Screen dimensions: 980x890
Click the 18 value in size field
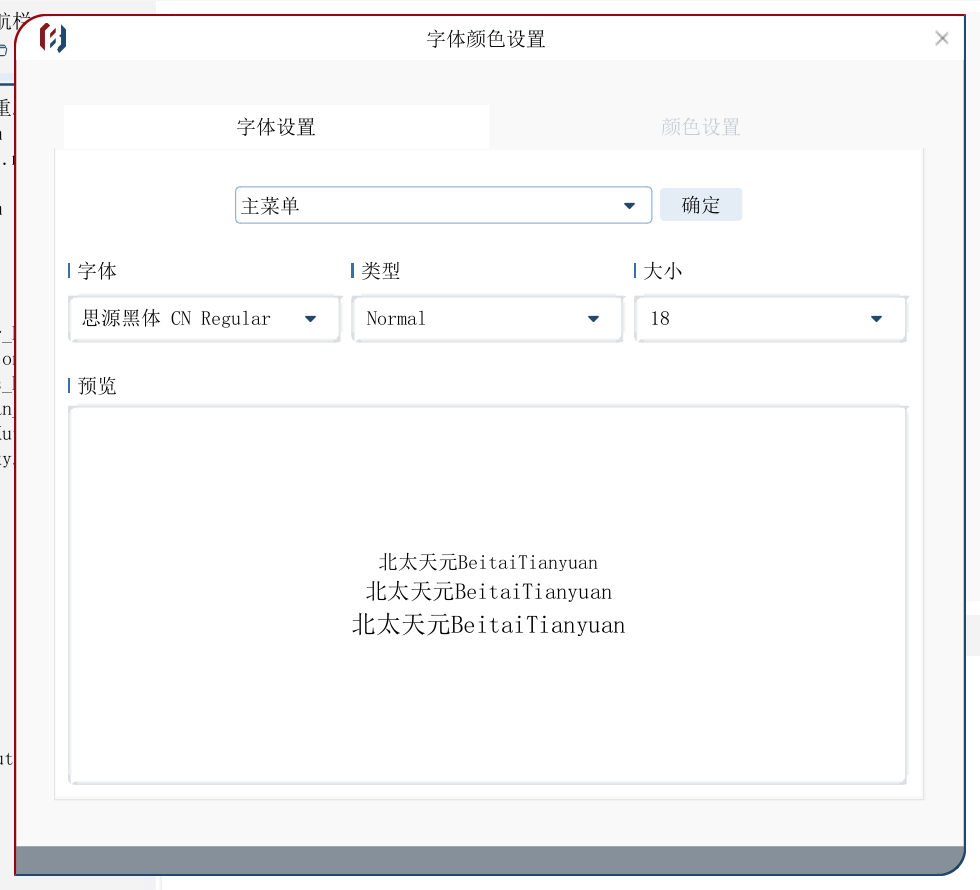(x=660, y=319)
